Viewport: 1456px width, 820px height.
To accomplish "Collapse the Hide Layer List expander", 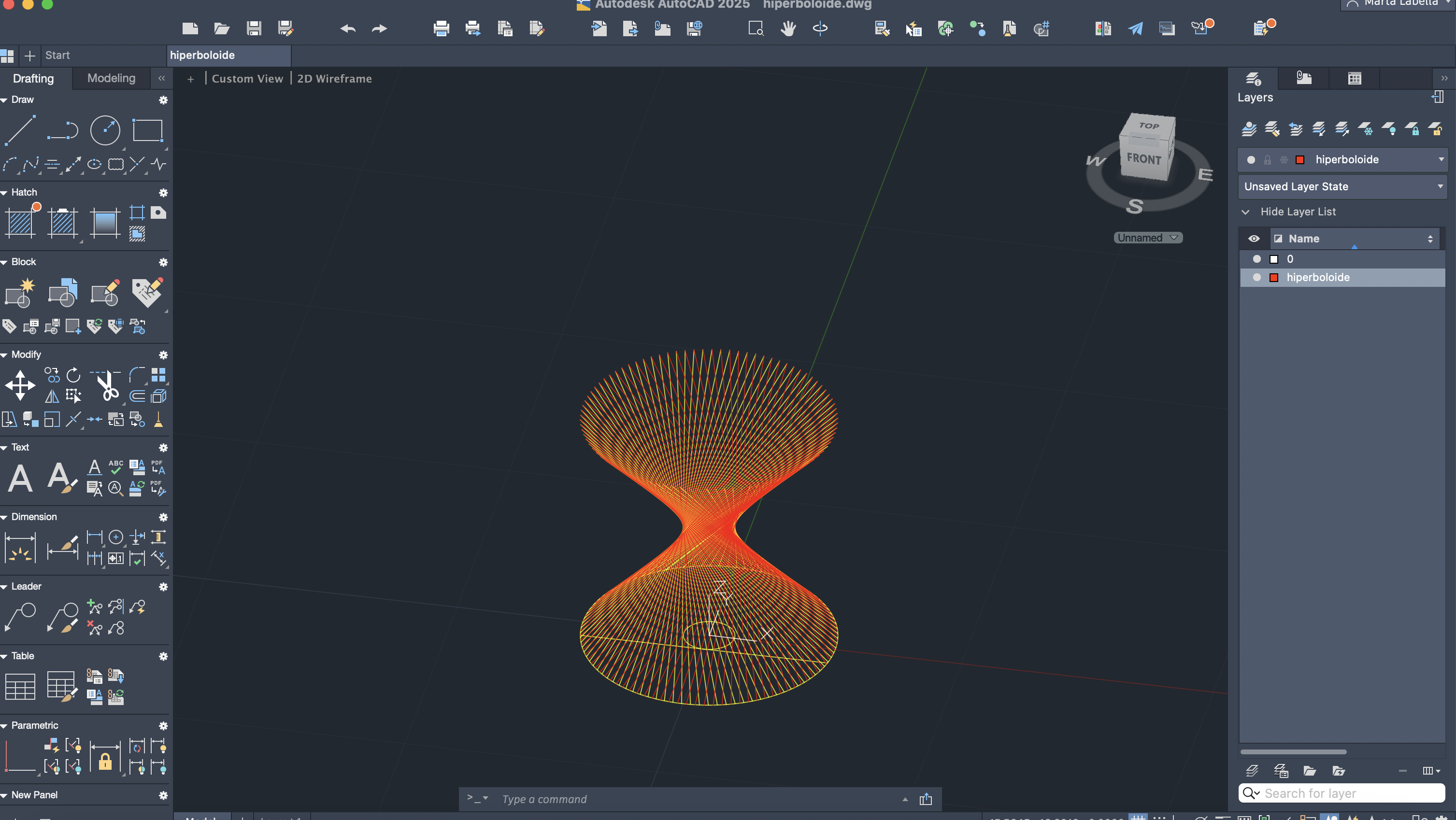I will tap(1245, 212).
